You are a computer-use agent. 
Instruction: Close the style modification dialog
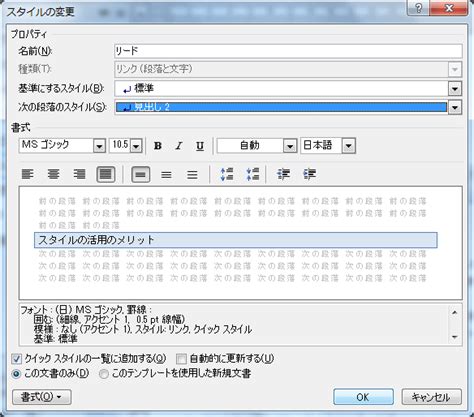coord(448,8)
